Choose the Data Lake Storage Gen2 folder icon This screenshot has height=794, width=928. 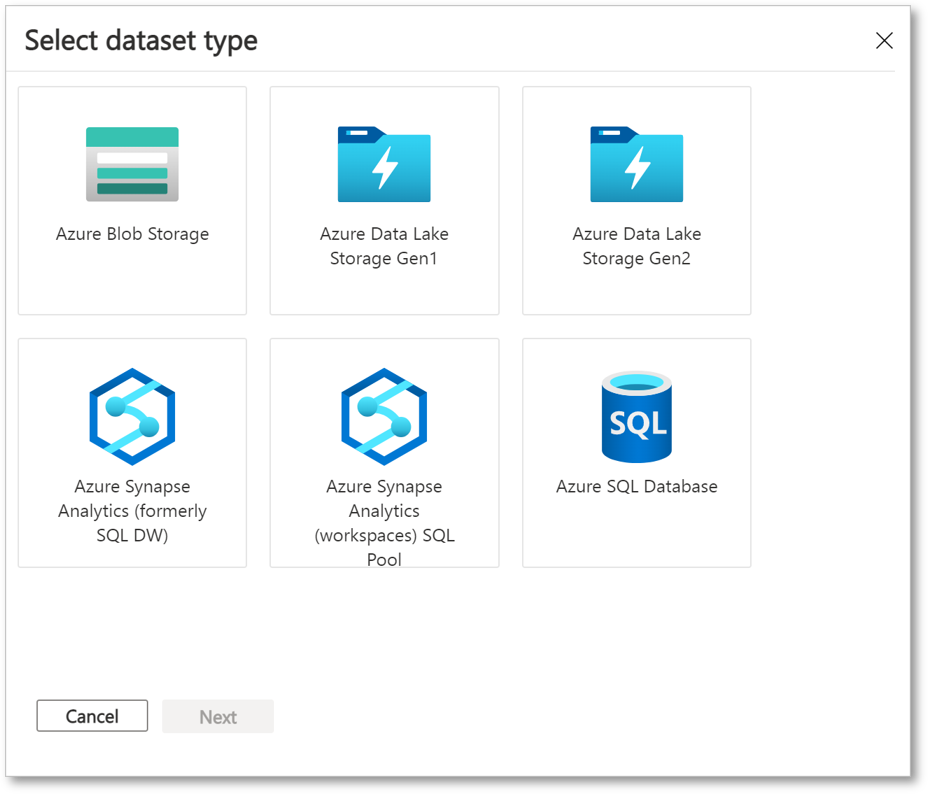(637, 164)
